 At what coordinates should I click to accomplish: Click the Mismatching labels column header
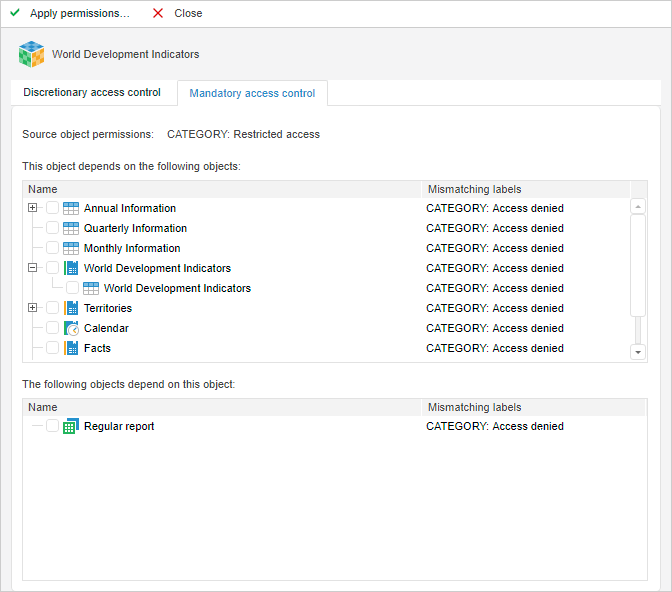474,189
